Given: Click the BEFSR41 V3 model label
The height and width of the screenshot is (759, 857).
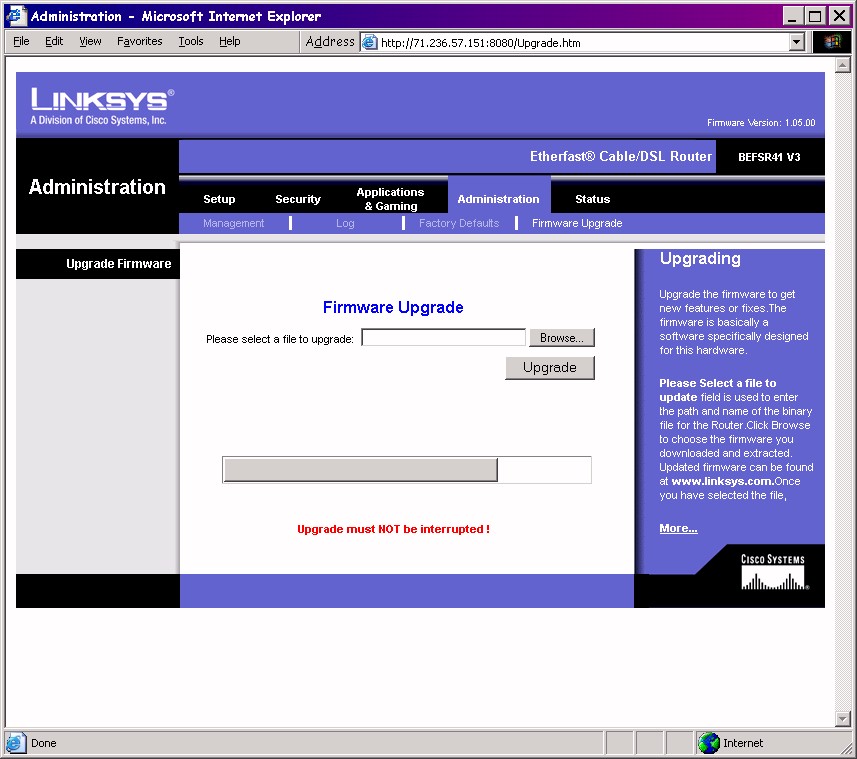Looking at the screenshot, I should coord(769,157).
